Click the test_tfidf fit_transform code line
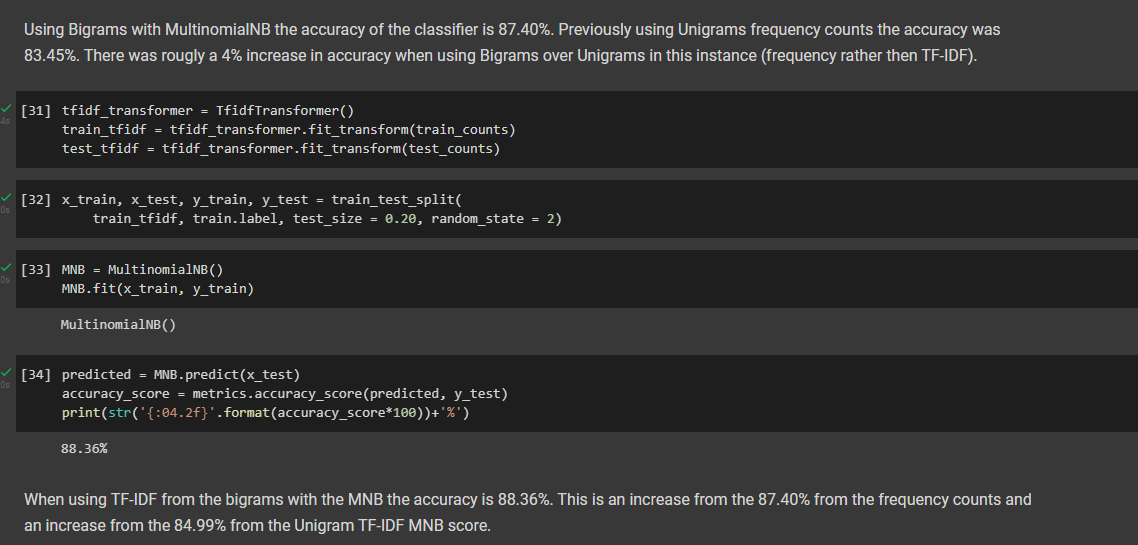 [281, 149]
